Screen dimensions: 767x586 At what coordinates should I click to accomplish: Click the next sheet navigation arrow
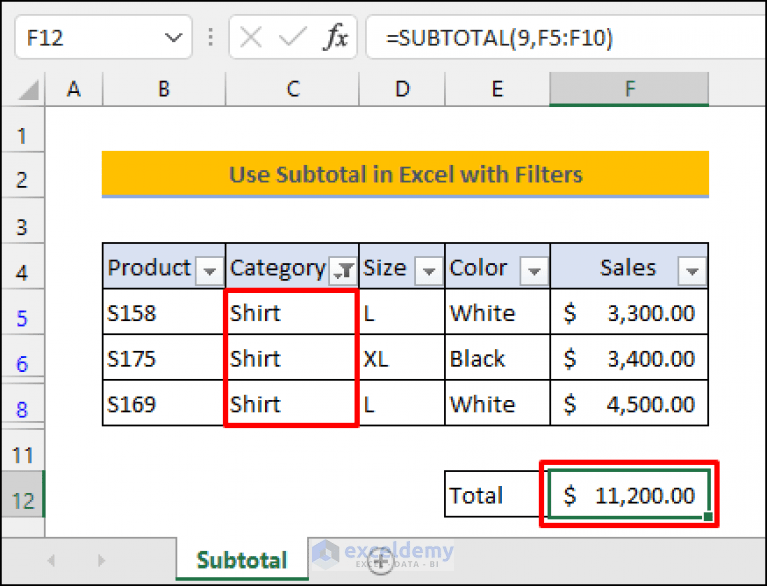101,560
